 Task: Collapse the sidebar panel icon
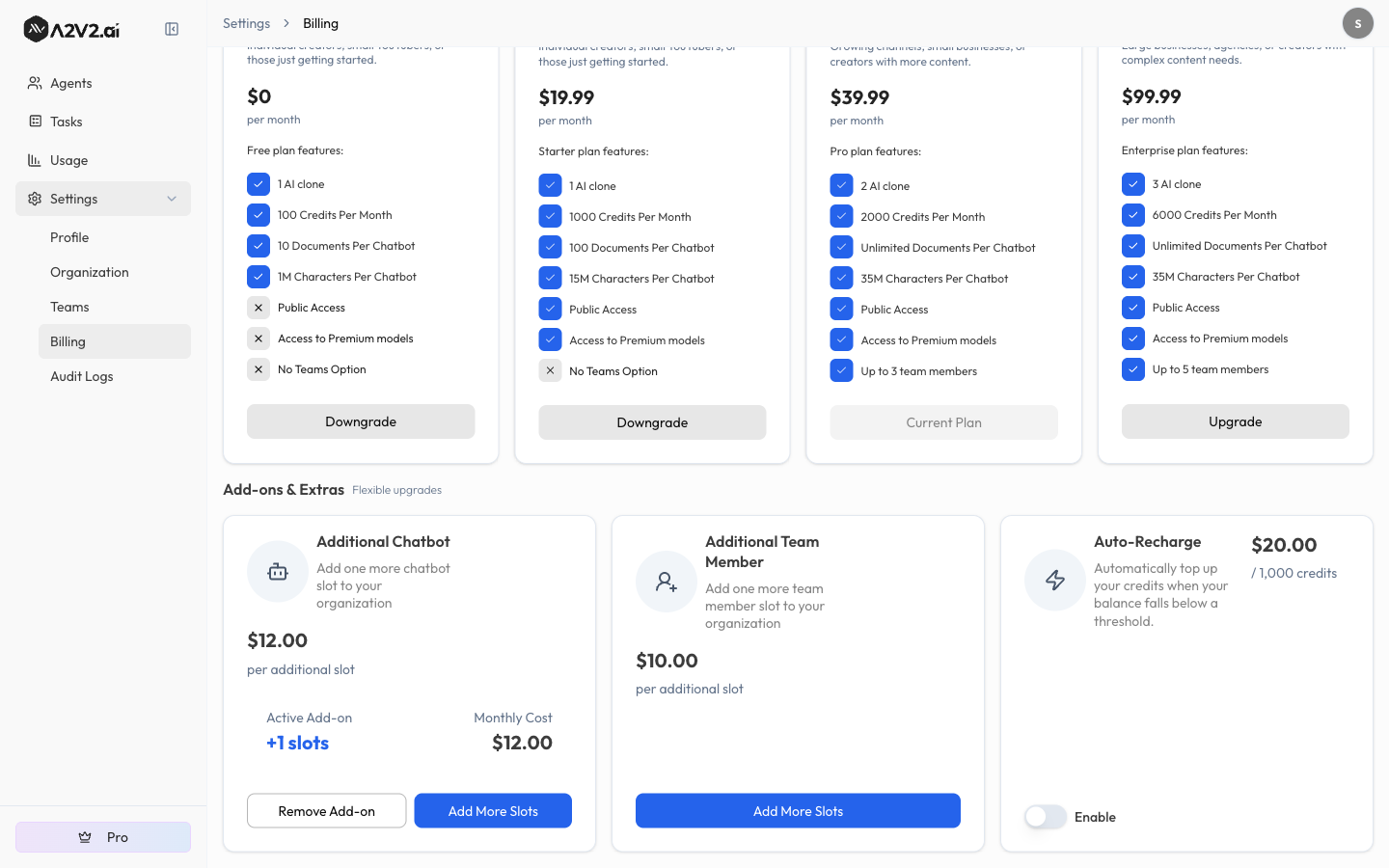click(172, 29)
